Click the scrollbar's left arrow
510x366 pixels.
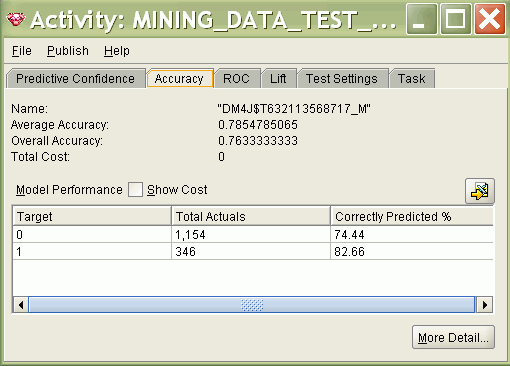point(21,305)
